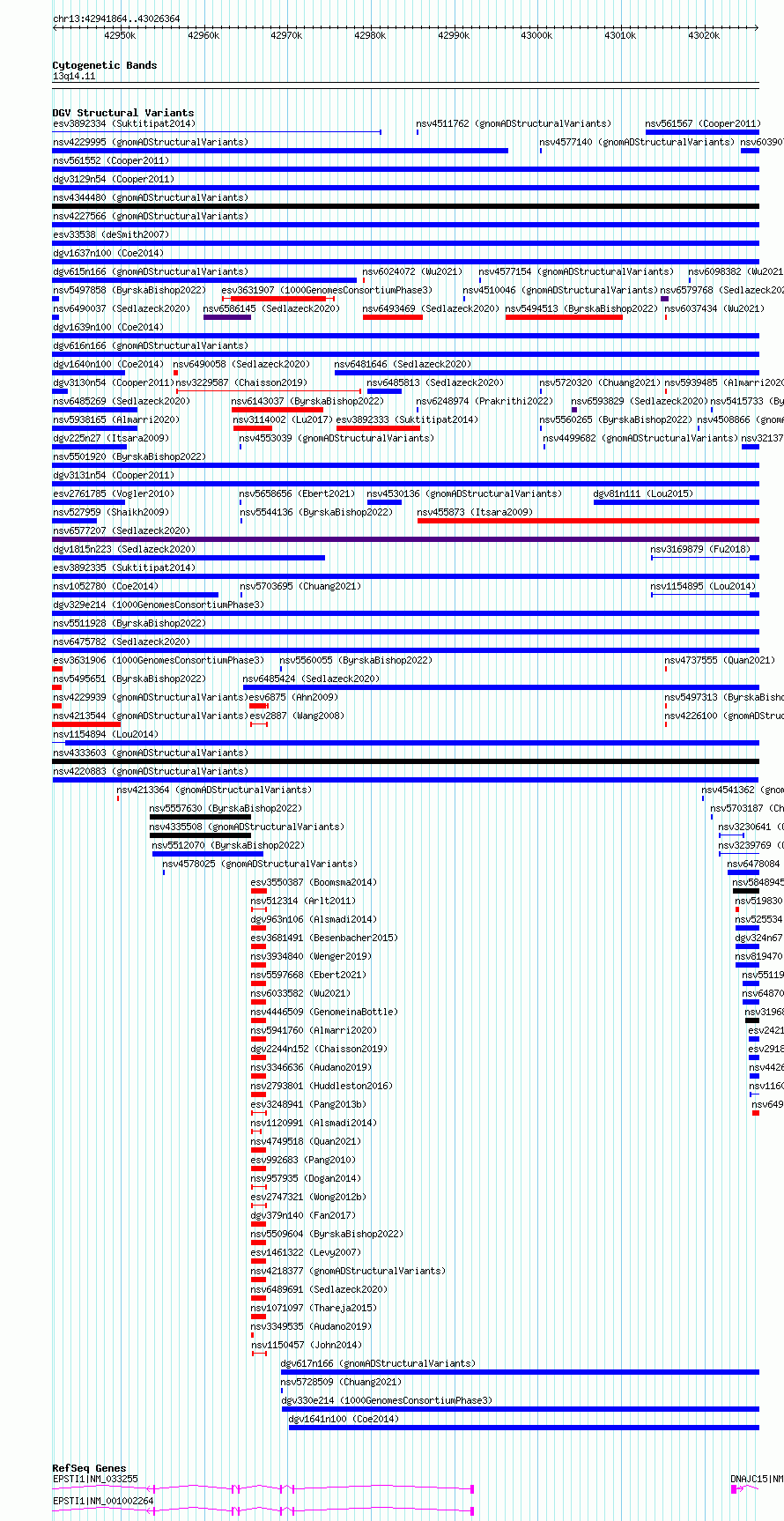Click variant esv6875 (Ahn2009)
This screenshot has height=1521, width=784.
tap(294, 698)
